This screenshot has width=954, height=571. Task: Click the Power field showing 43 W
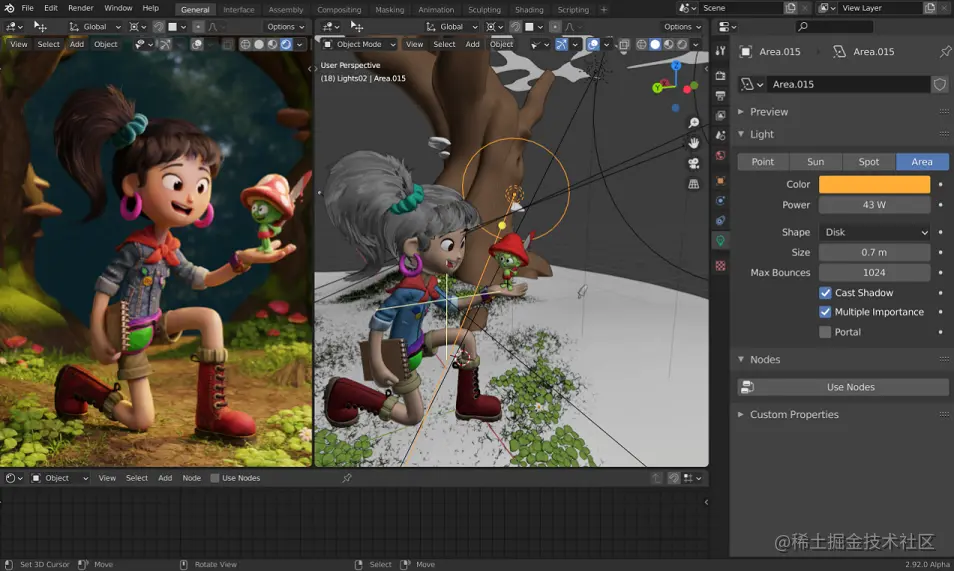point(874,205)
